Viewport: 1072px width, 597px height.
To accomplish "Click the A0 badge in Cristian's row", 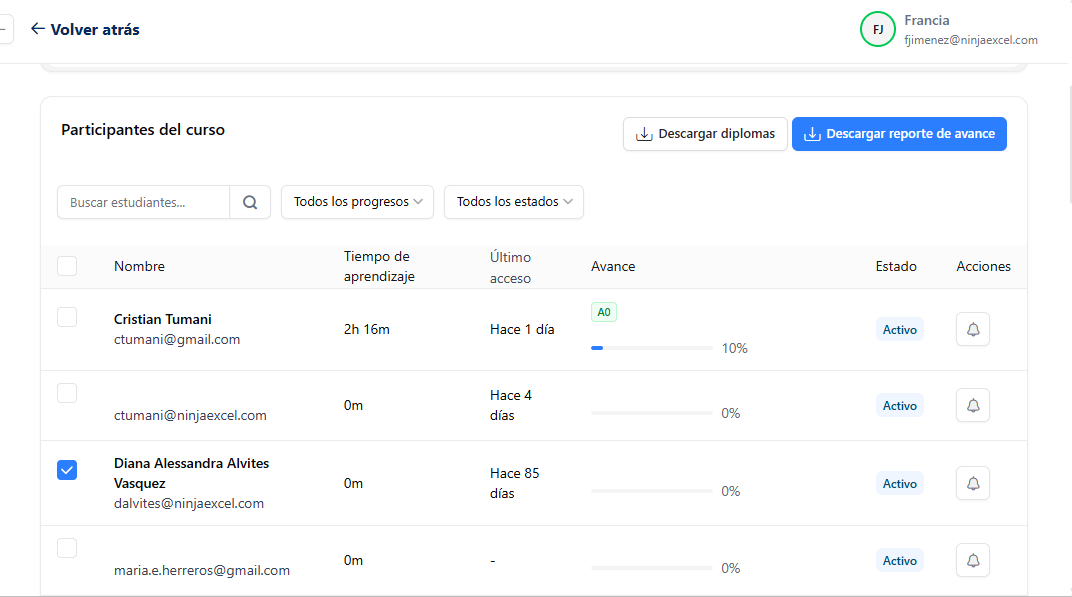I will pyautogui.click(x=604, y=313).
